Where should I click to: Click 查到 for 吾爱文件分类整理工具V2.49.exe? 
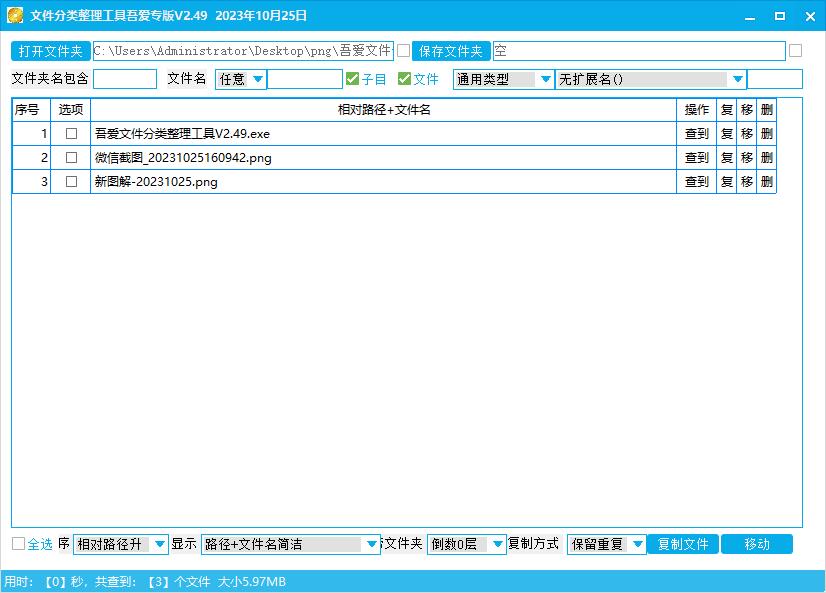click(697, 133)
